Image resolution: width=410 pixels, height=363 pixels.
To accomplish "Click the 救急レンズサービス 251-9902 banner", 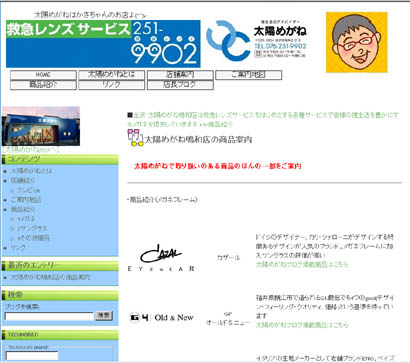I will pyautogui.click(x=103, y=44).
